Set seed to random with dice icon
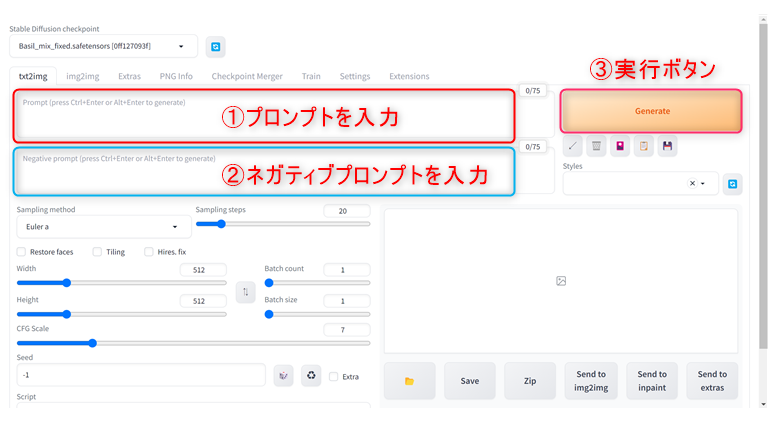 (284, 375)
